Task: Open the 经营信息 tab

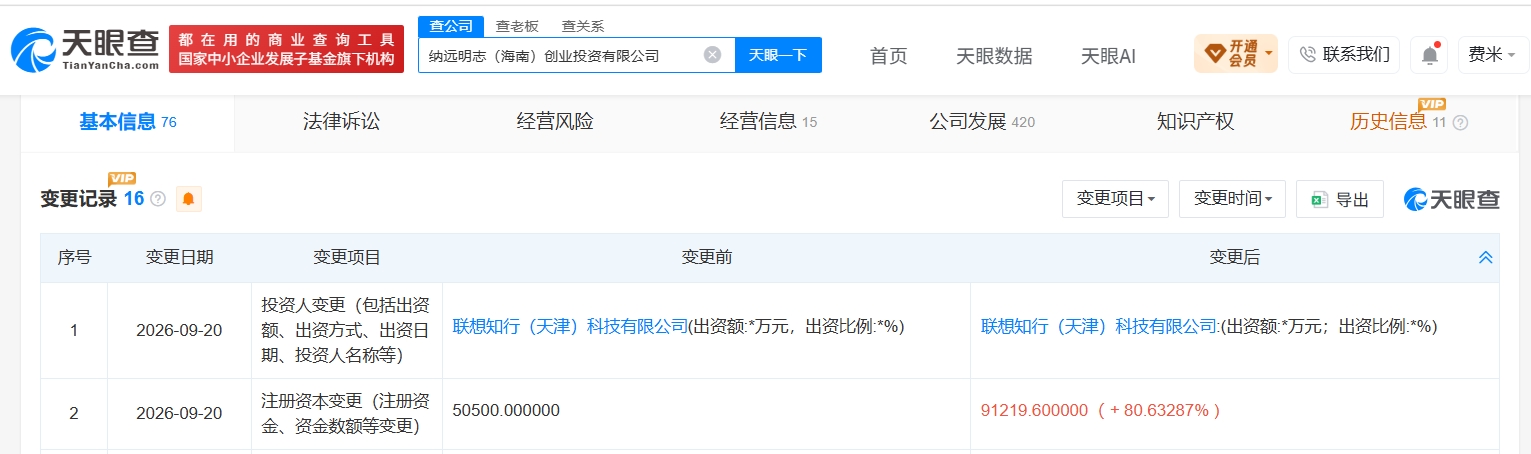Action: (x=768, y=122)
